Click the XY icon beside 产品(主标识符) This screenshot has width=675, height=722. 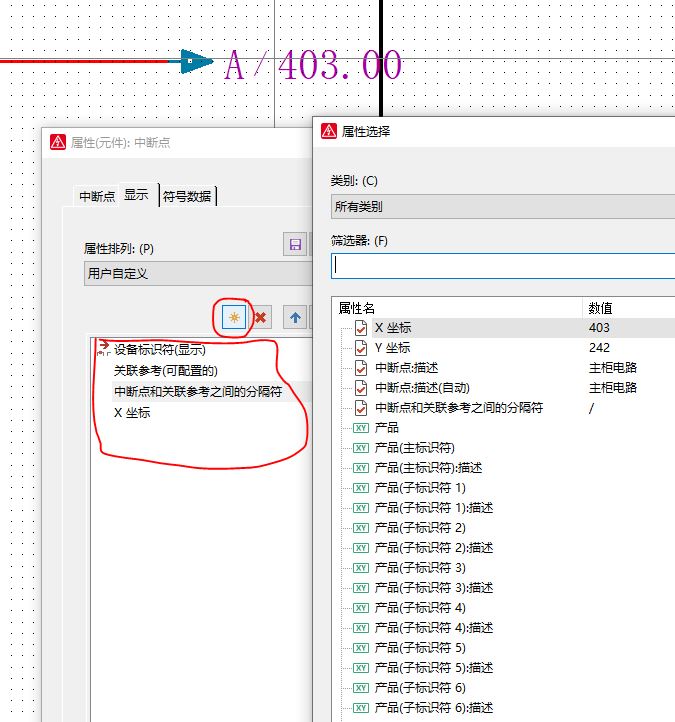pyautogui.click(x=361, y=447)
